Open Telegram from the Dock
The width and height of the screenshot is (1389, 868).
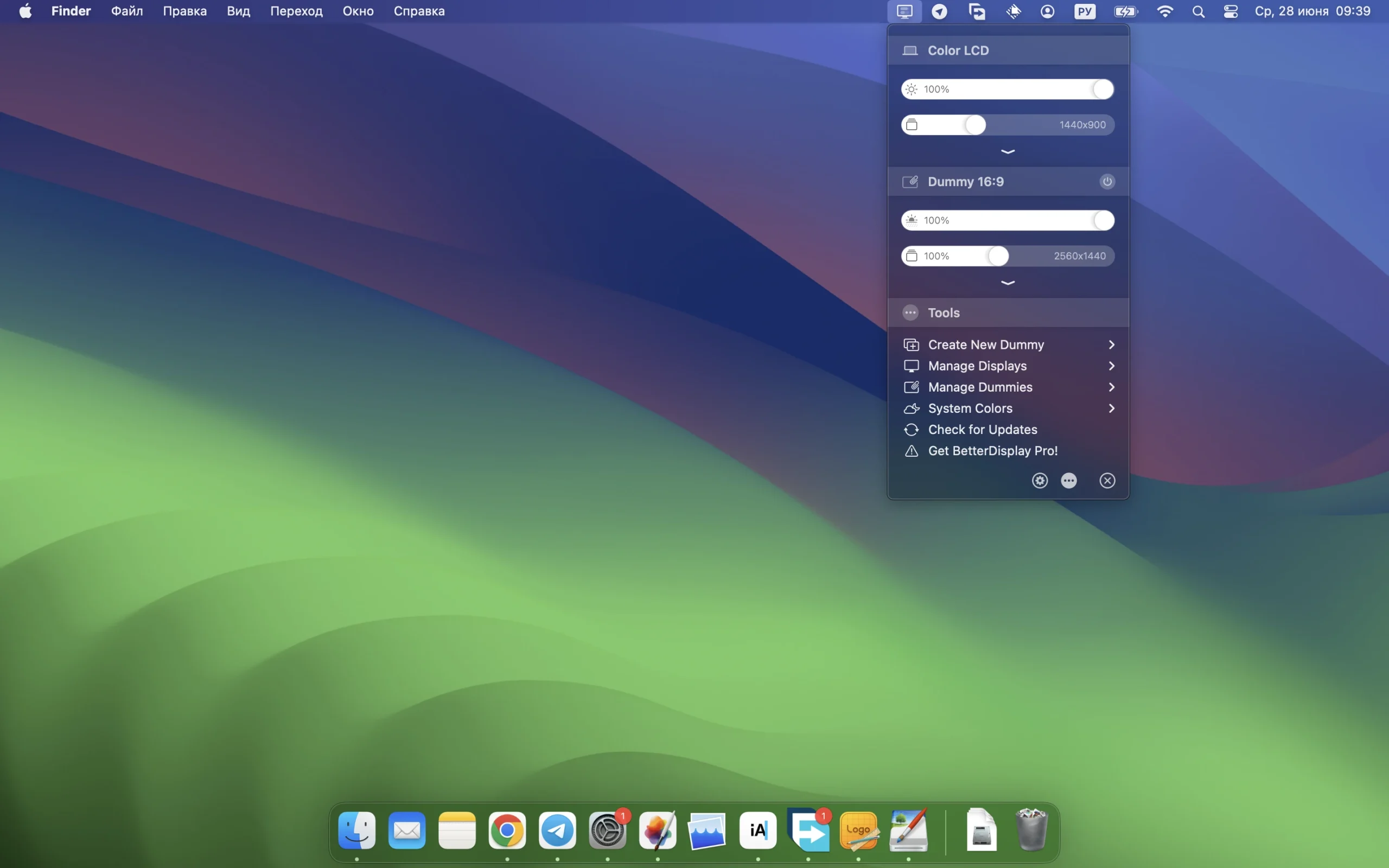pyautogui.click(x=557, y=830)
